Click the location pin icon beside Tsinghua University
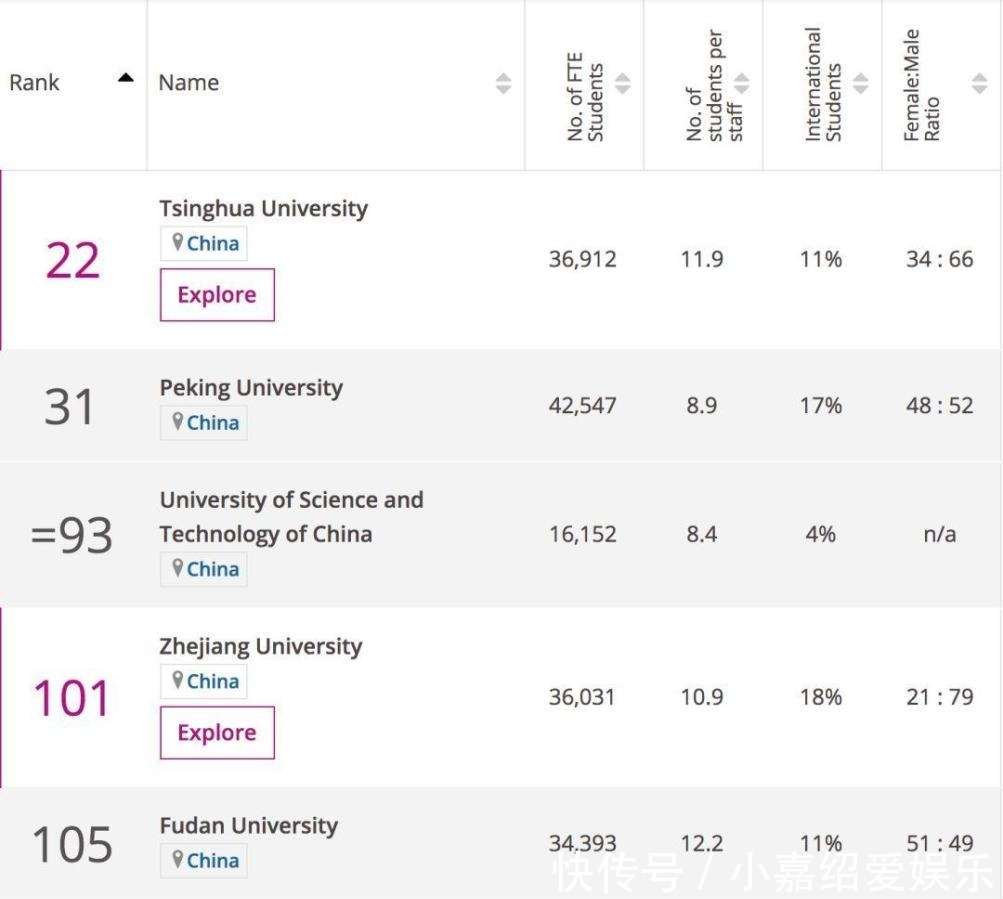1003x899 pixels. pyautogui.click(x=179, y=242)
